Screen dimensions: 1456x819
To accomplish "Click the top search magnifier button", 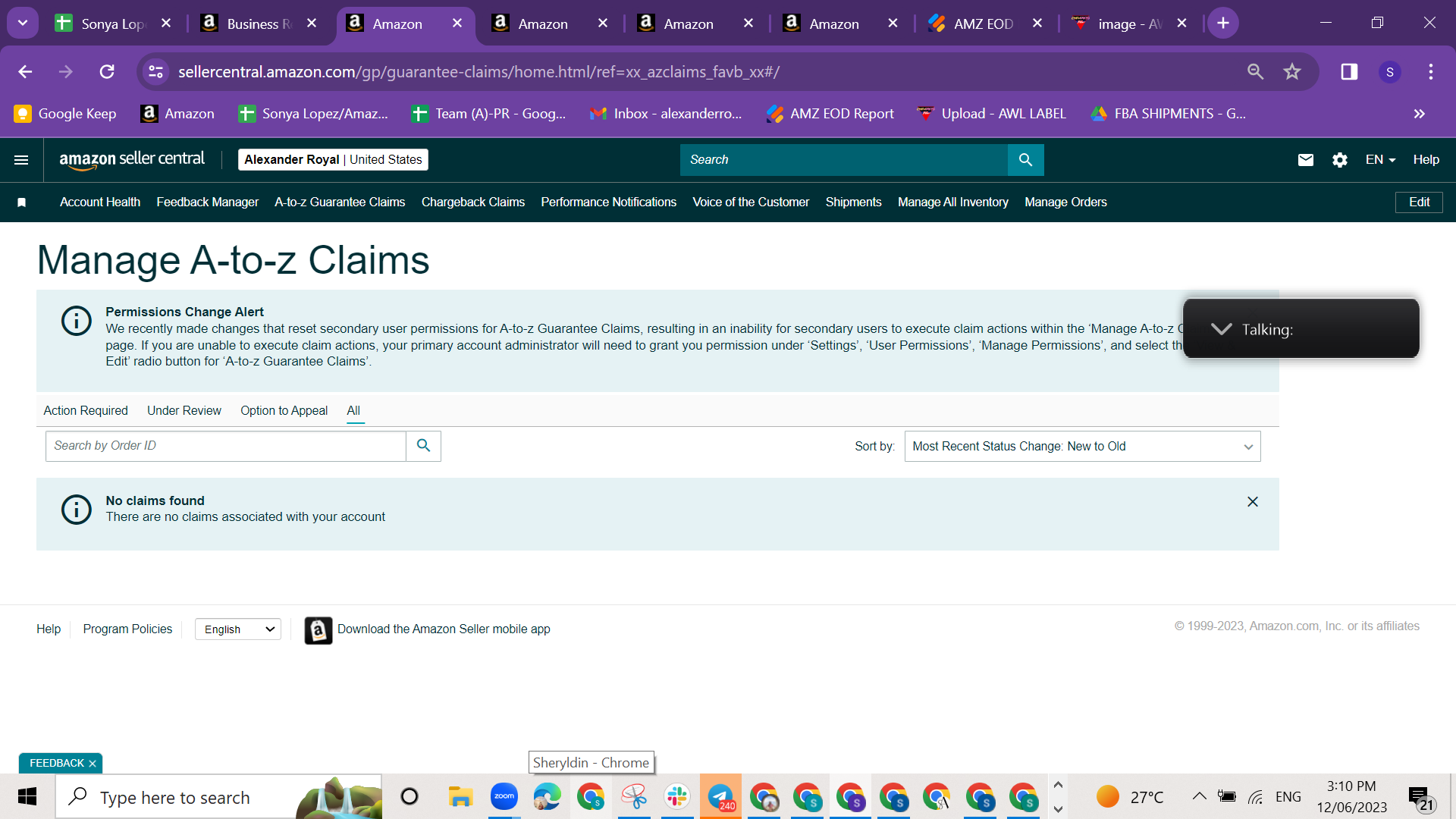I will pos(1025,160).
